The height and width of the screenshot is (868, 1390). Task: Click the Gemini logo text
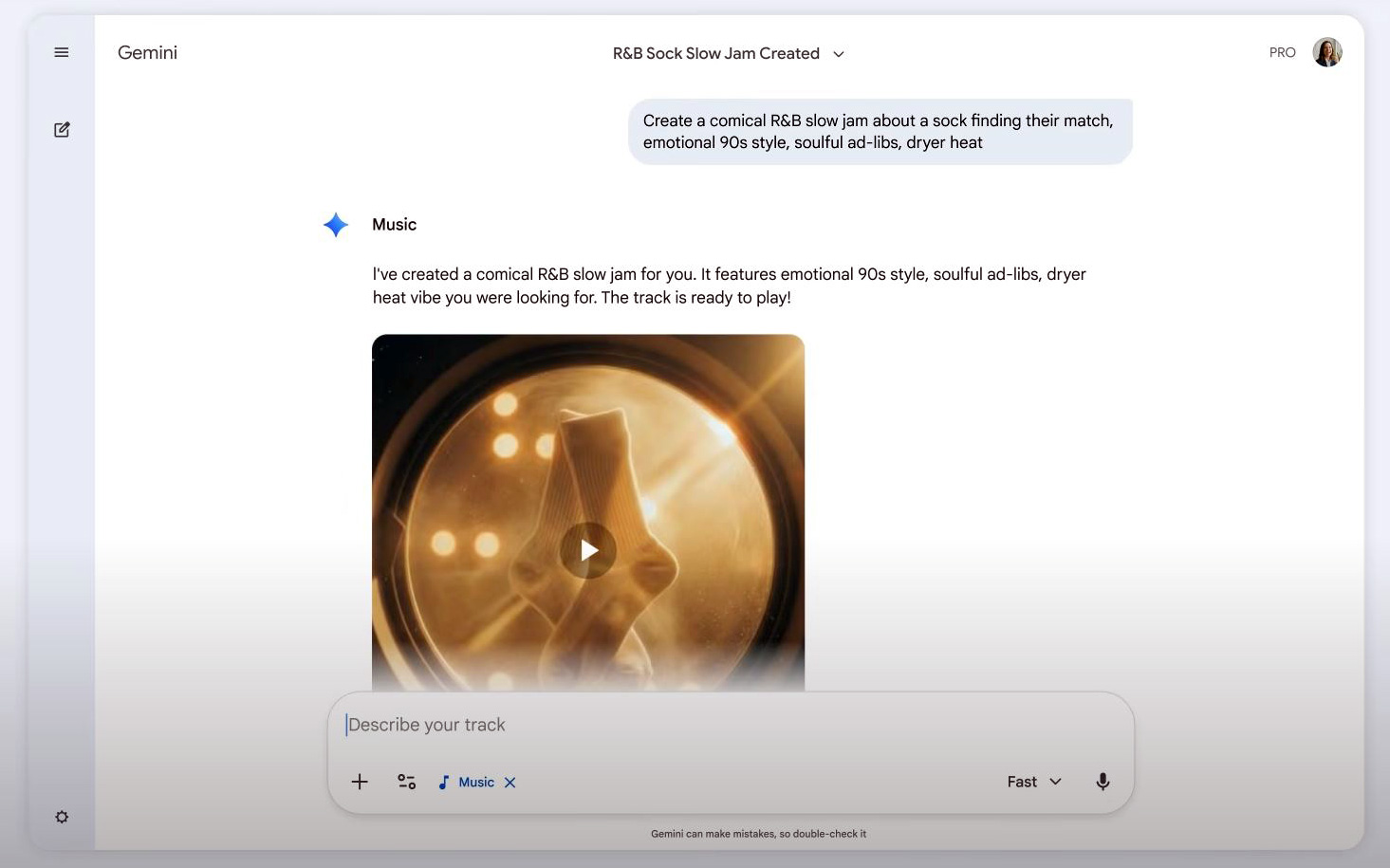point(147,53)
